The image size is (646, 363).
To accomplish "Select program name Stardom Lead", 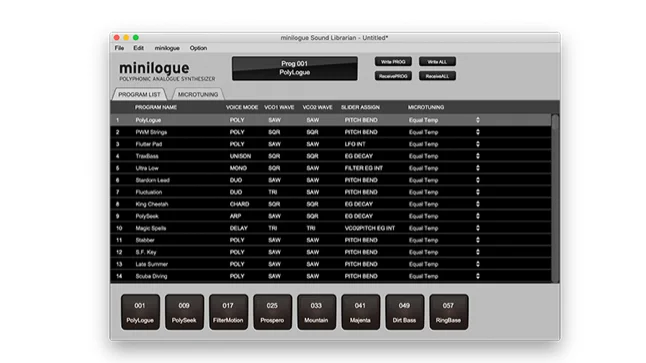I will (152, 180).
